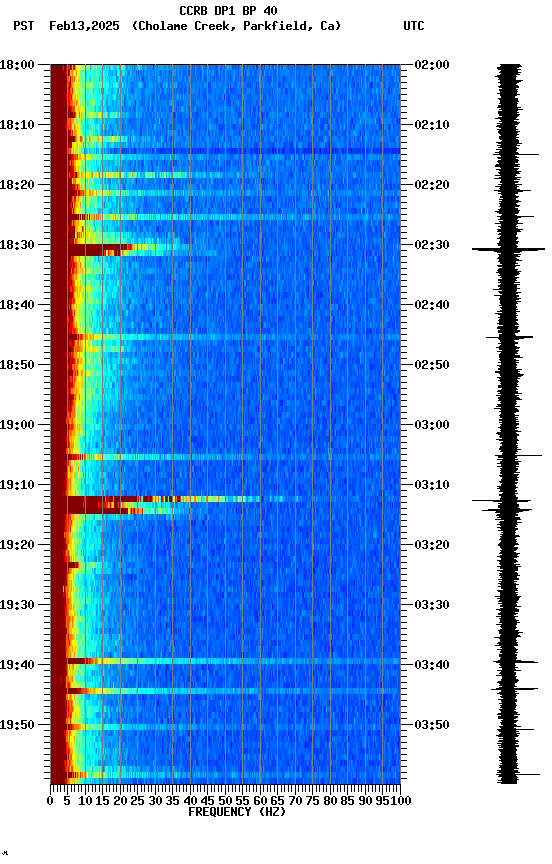
Task: Click the "02:10" UTC time label
Action: tap(432, 125)
